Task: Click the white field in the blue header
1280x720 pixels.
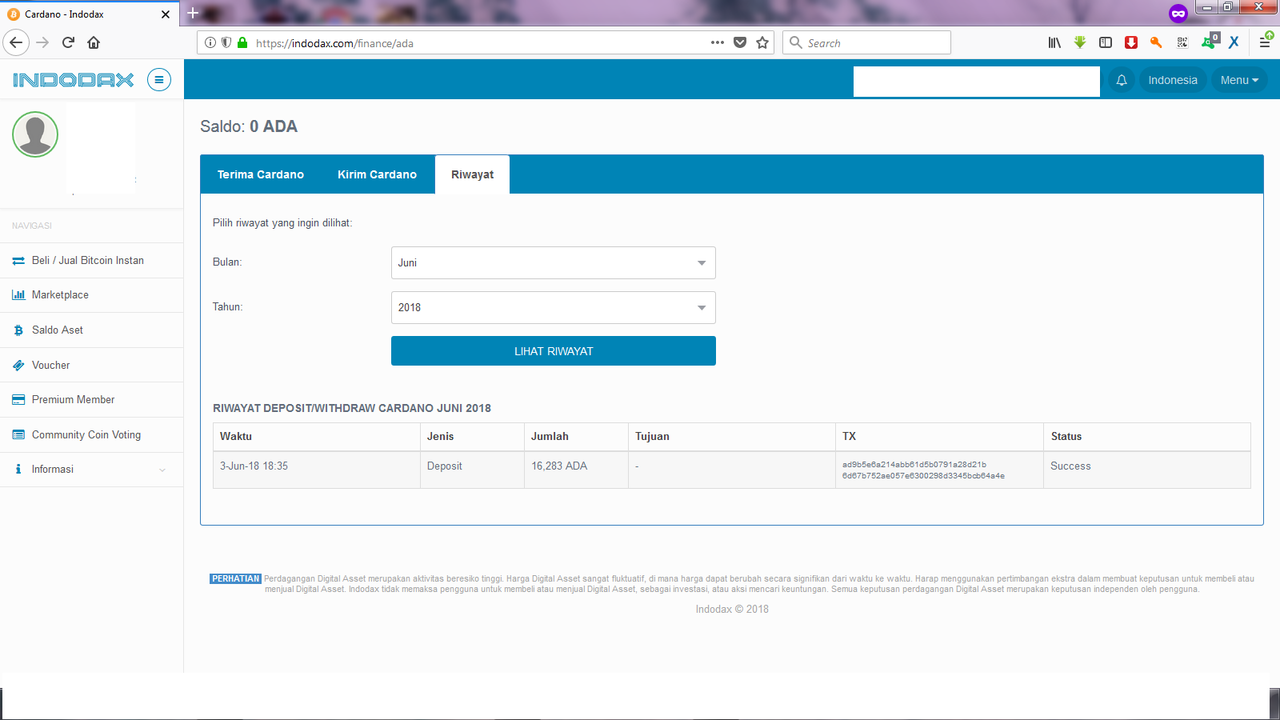Action: (976, 81)
